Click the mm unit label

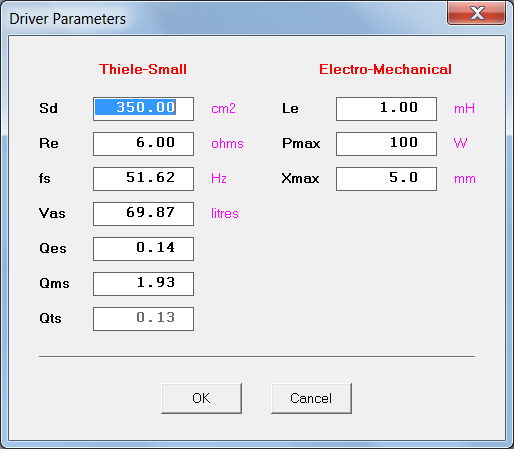[465, 179]
